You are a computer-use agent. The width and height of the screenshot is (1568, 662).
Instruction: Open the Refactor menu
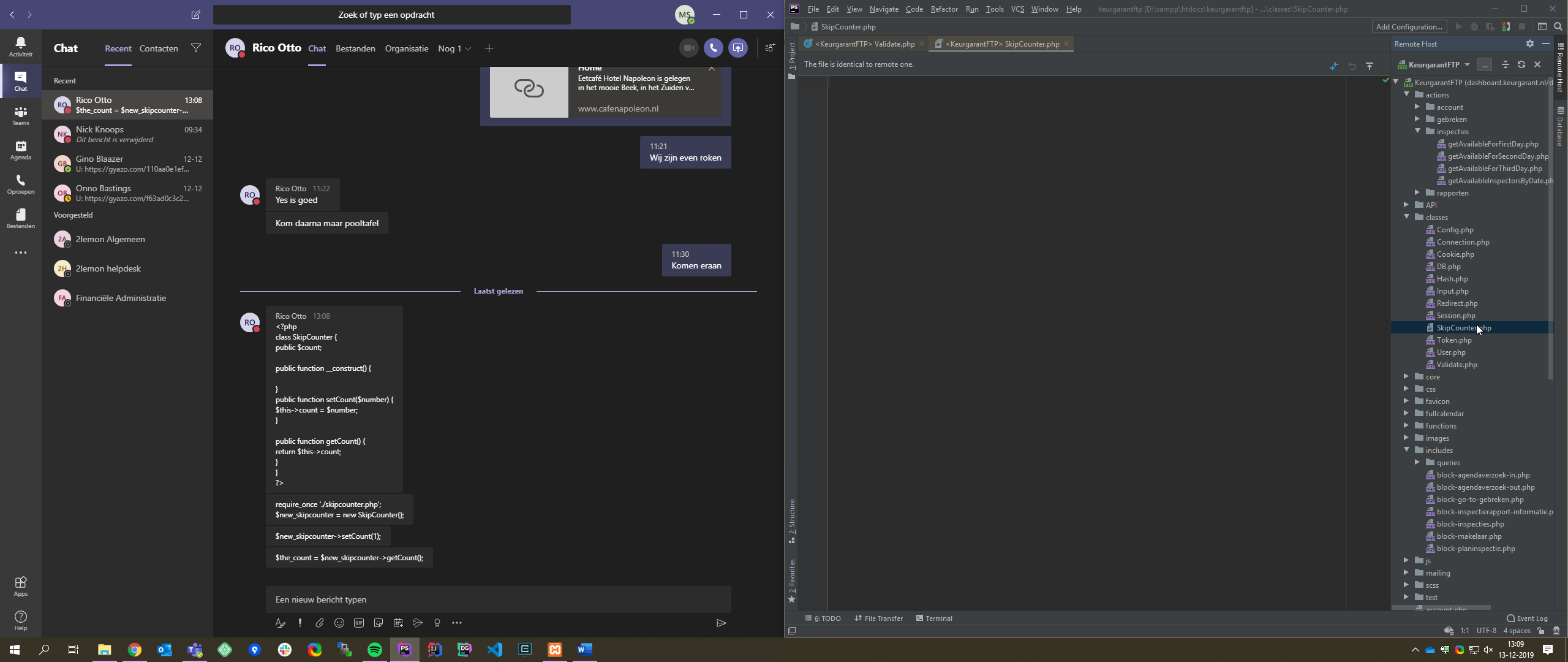tap(943, 9)
